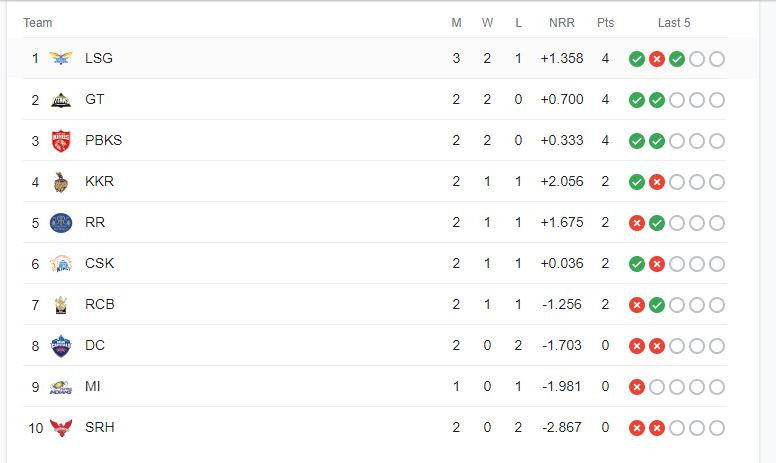
Task: Click the Pts column header
Action: pos(605,23)
